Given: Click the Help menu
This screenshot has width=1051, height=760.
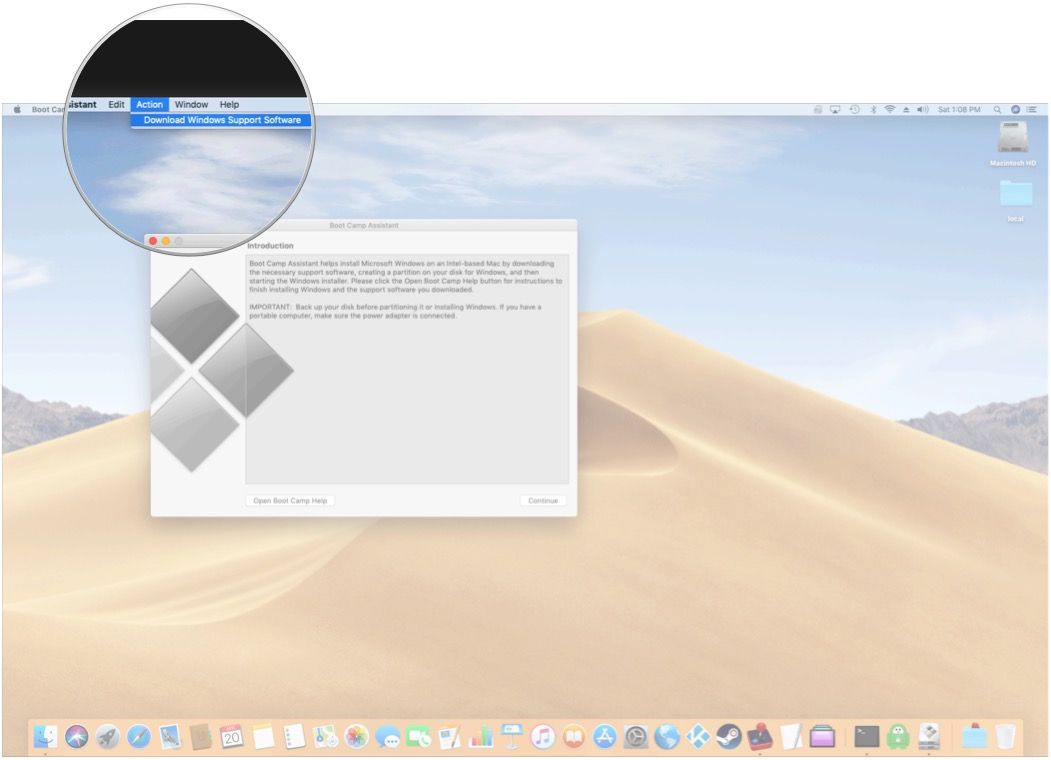Looking at the screenshot, I should [x=229, y=104].
